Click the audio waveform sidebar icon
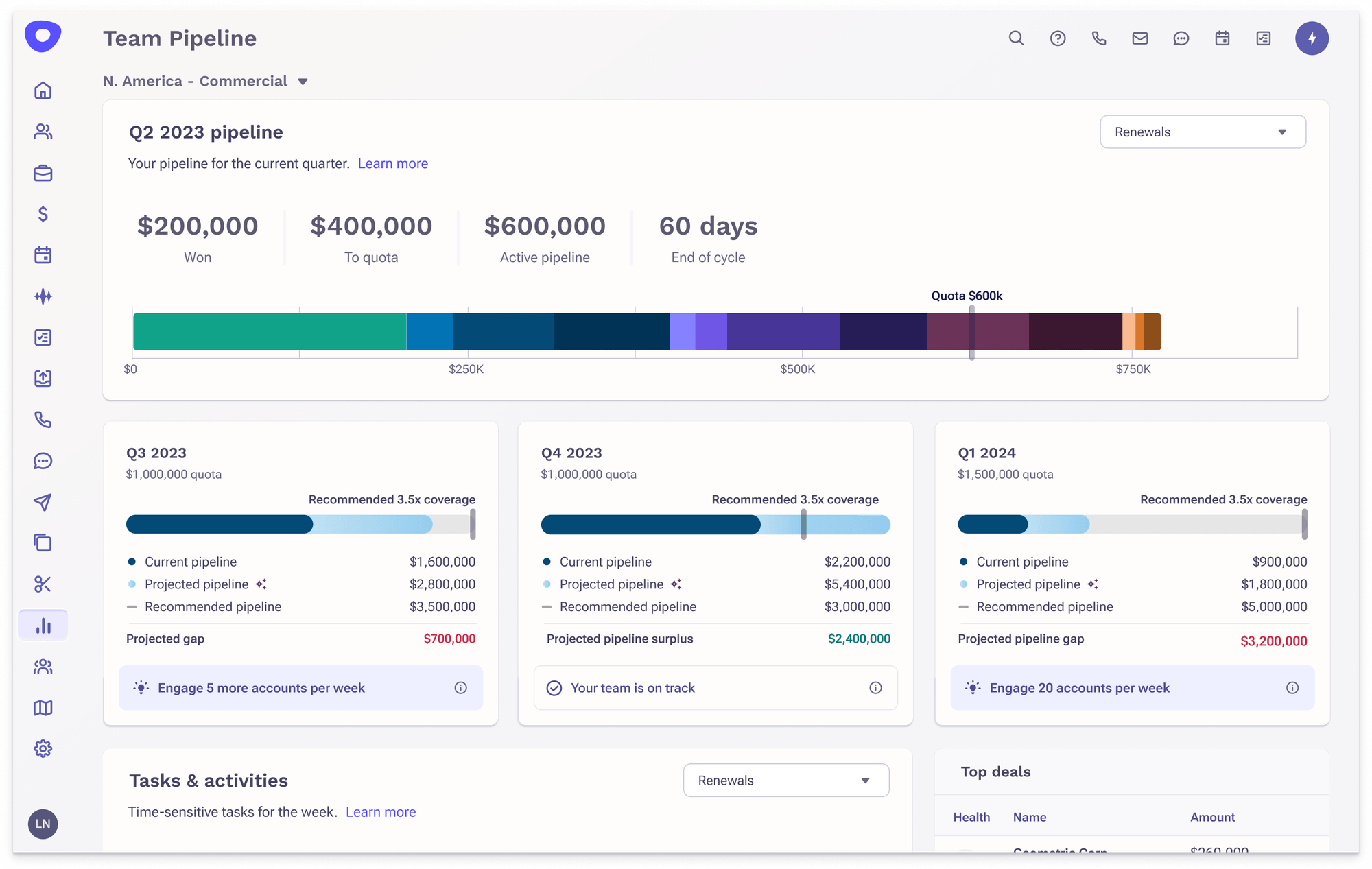Image resolution: width=1372 pixels, height=869 pixels. click(x=43, y=296)
